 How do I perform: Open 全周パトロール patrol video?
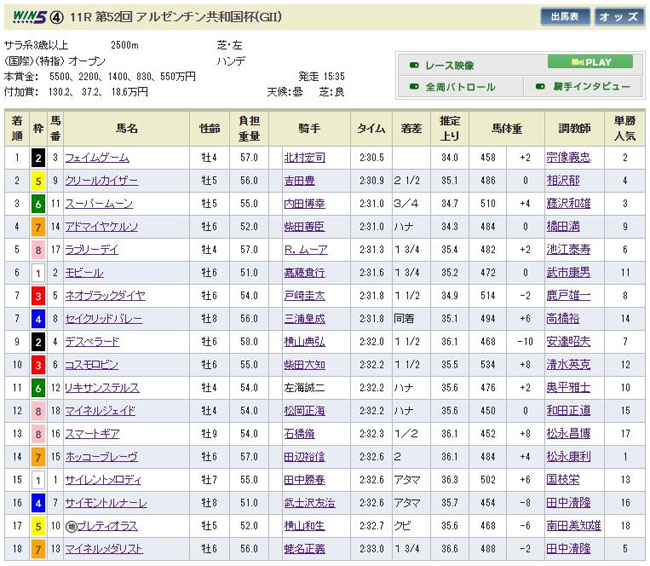click(459, 87)
